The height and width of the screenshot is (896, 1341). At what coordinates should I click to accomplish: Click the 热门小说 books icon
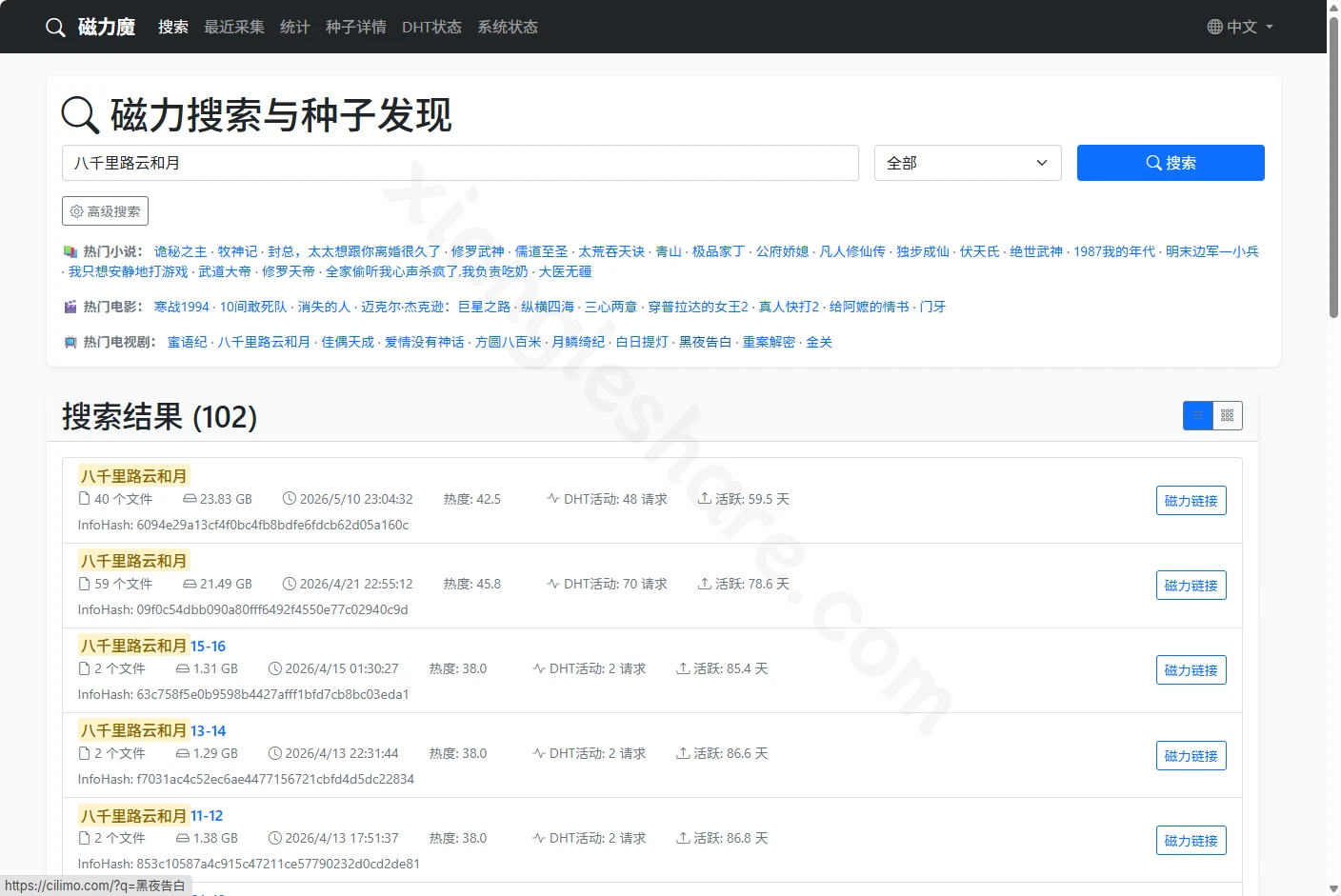click(70, 251)
